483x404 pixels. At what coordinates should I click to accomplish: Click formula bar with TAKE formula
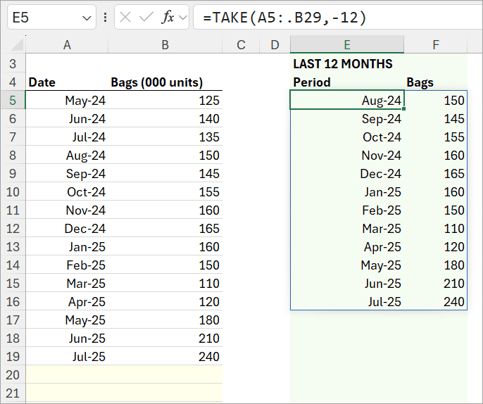coord(337,17)
